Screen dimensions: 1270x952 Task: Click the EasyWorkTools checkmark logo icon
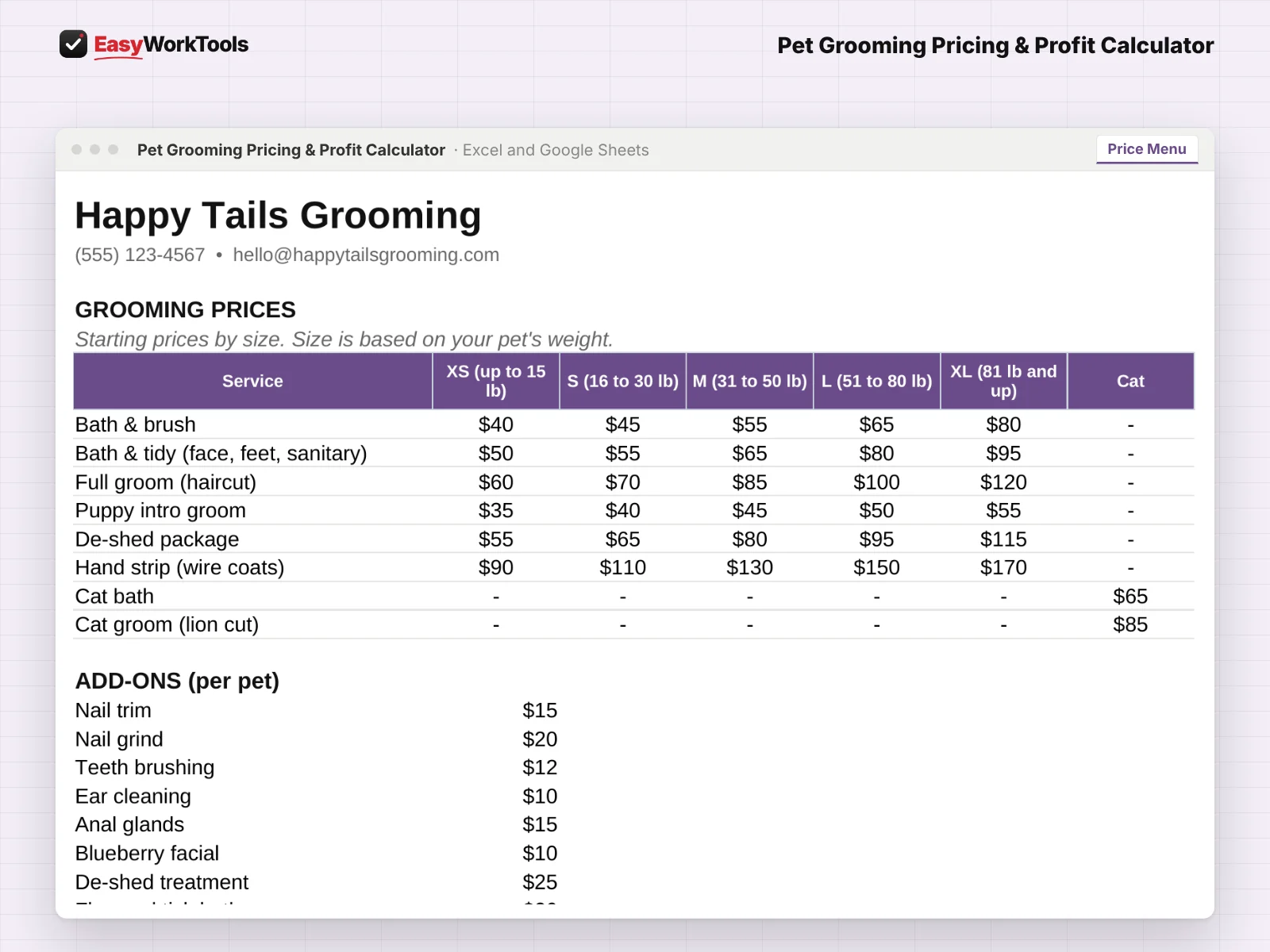[x=73, y=44]
